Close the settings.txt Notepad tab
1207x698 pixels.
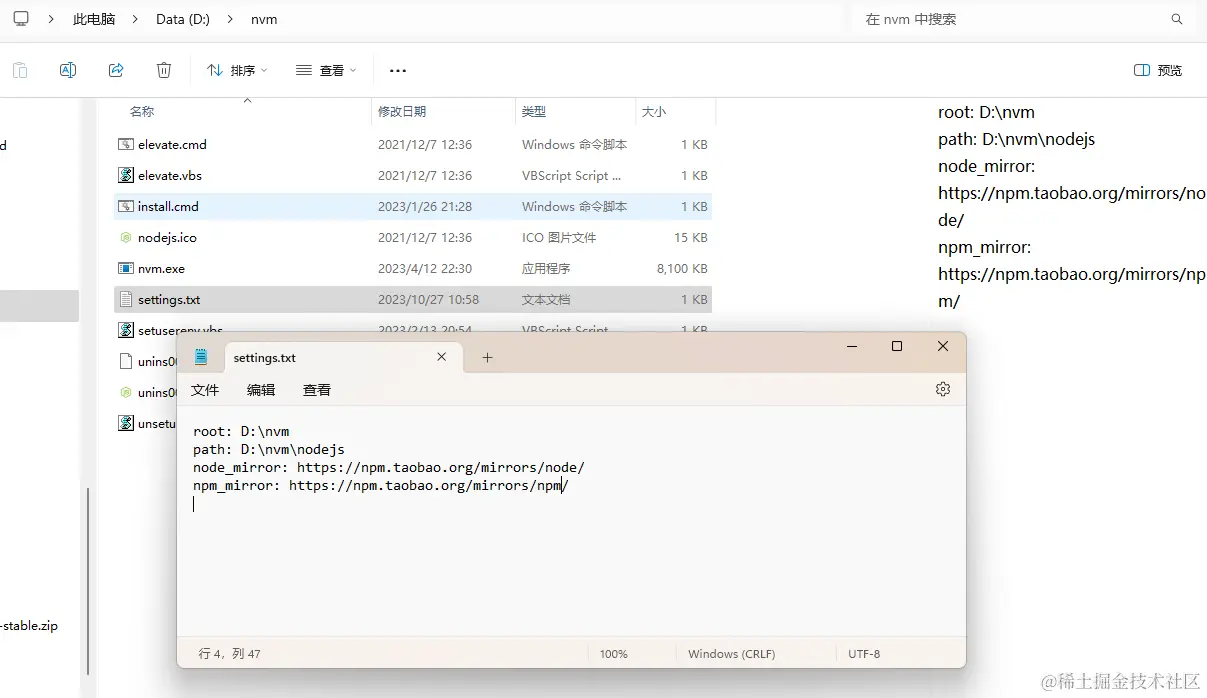point(442,357)
